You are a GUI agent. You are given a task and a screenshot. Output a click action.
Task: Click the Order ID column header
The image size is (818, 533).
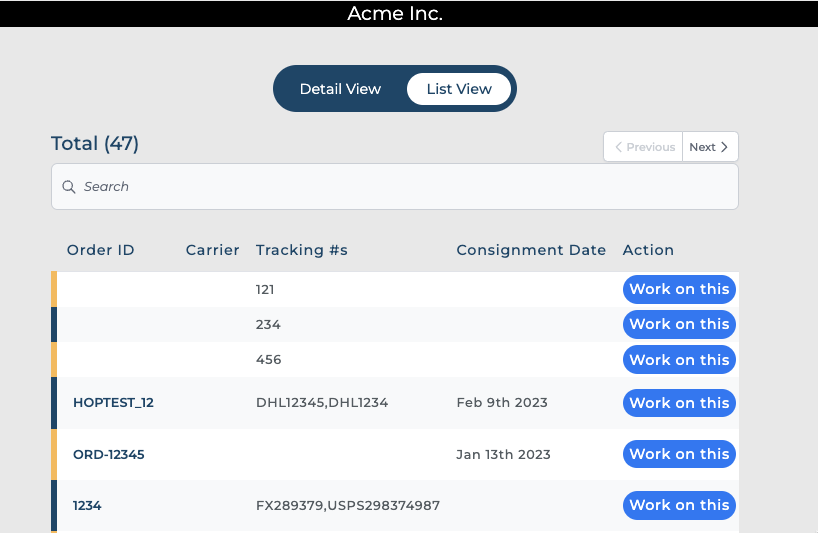pos(100,250)
